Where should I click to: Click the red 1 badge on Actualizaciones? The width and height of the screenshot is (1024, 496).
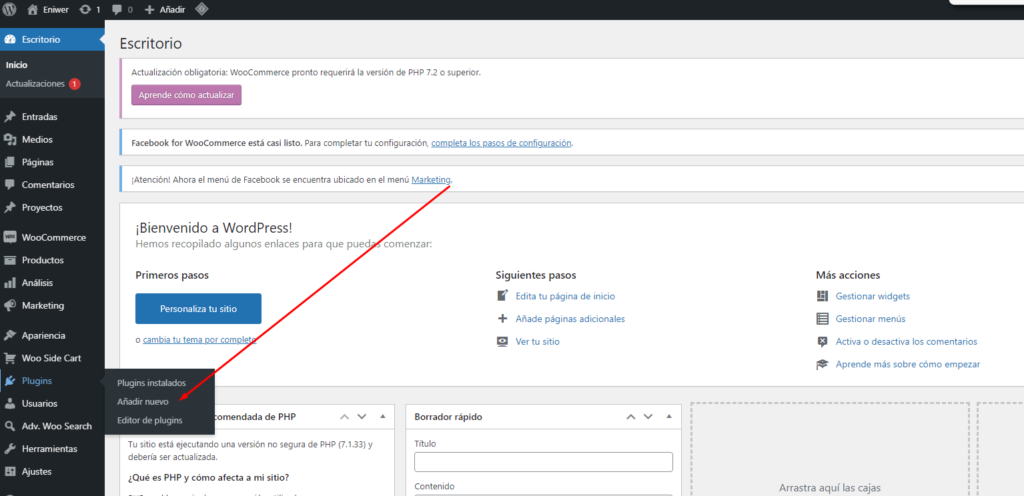[x=74, y=84]
